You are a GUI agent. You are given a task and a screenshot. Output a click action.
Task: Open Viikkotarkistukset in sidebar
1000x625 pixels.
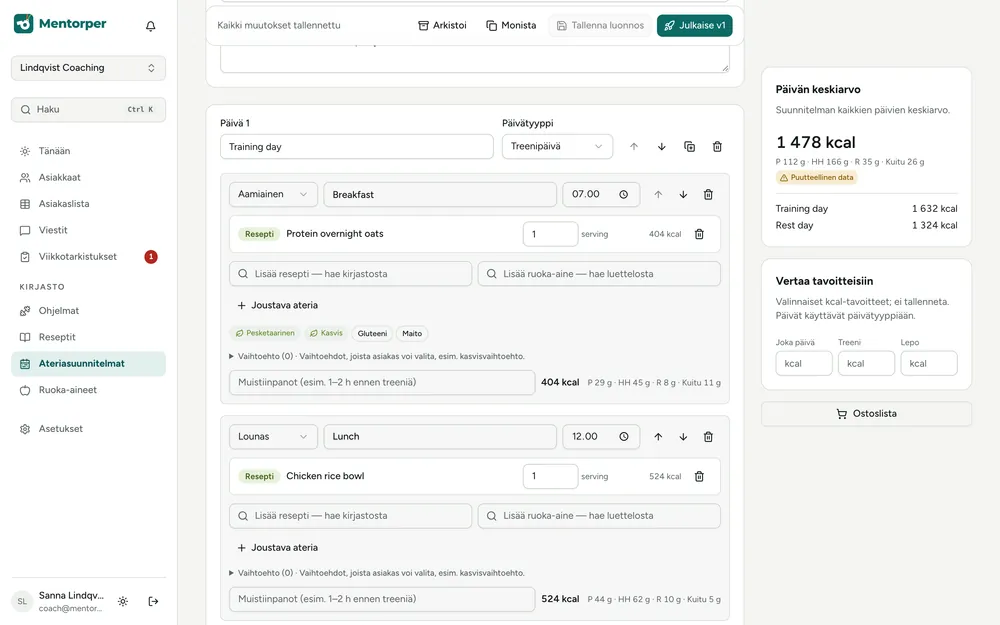(x=88, y=256)
